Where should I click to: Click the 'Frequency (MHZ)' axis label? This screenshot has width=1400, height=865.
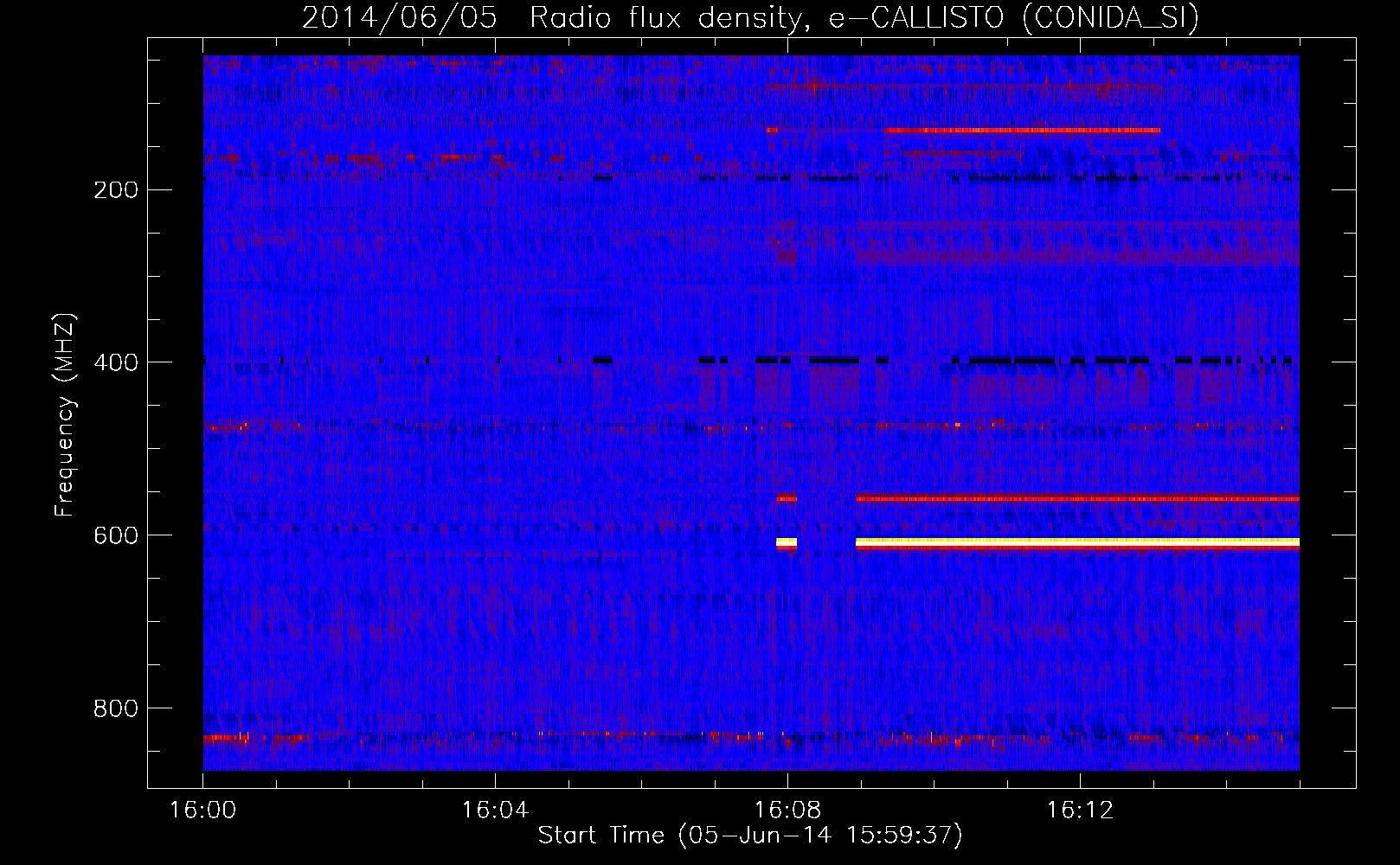coord(66,415)
